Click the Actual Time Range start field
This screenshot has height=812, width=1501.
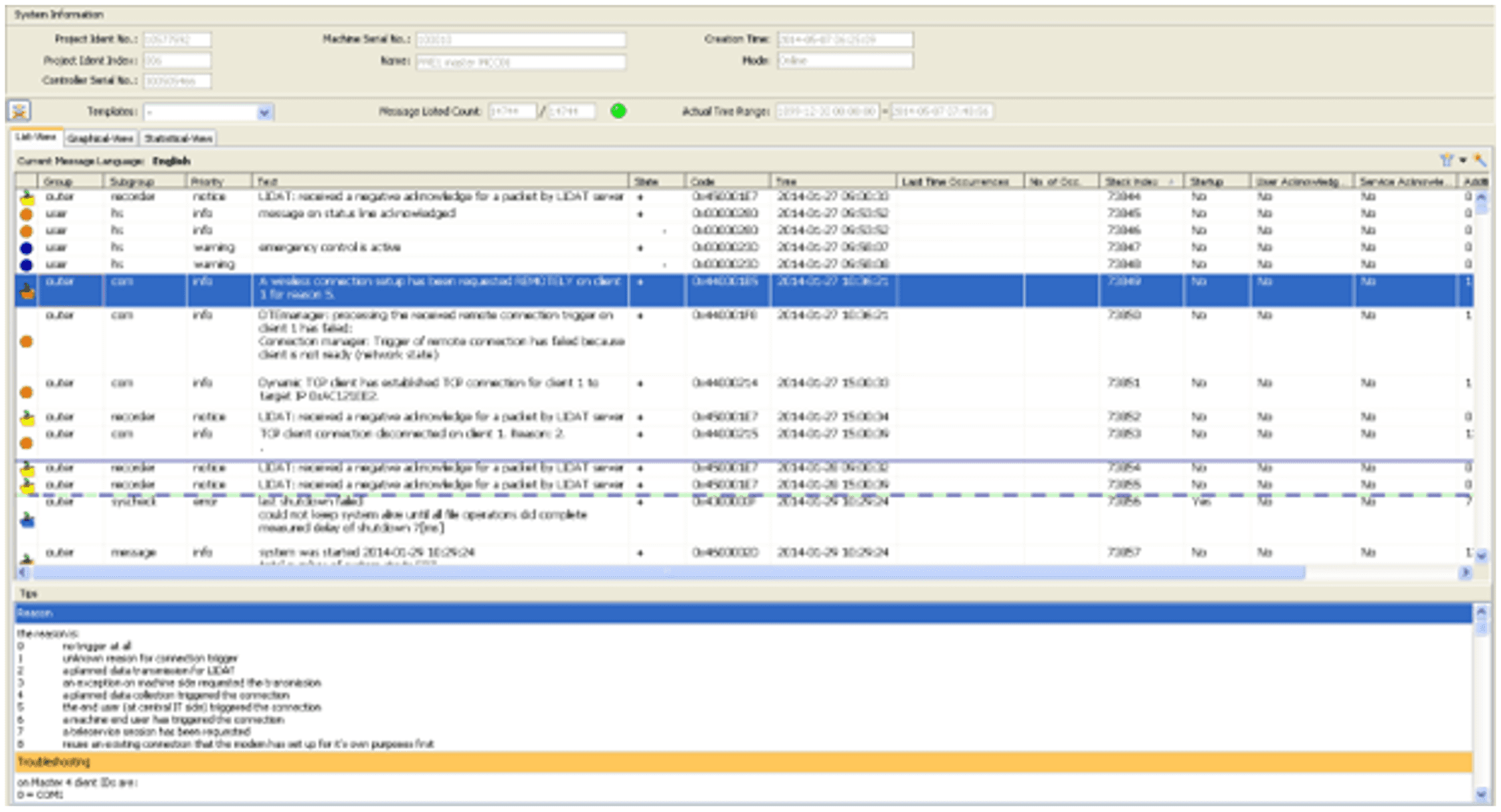(827, 112)
